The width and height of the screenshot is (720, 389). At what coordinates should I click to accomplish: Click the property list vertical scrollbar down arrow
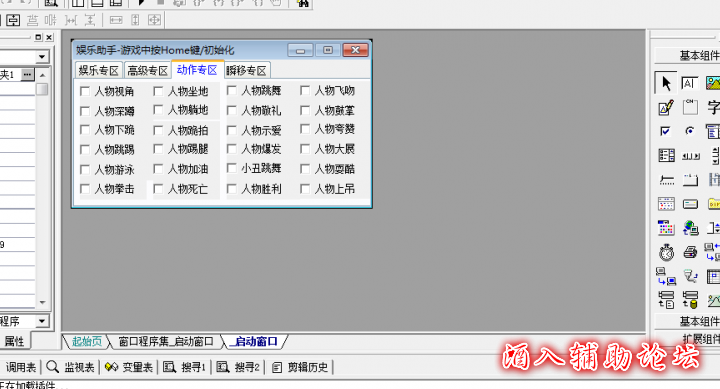[x=42, y=303]
